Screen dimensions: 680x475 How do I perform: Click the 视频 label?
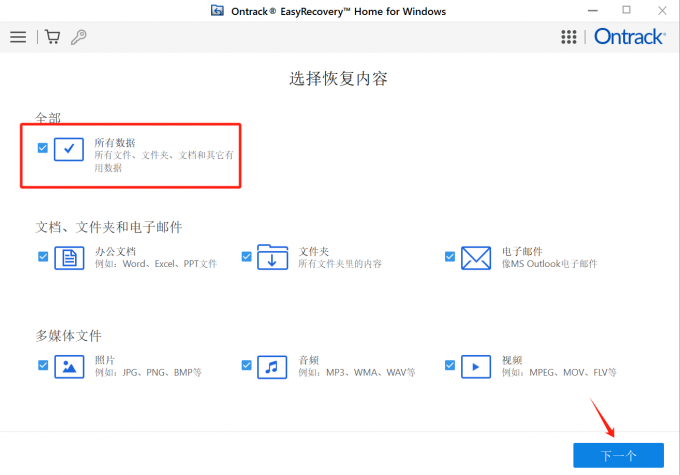click(512, 360)
